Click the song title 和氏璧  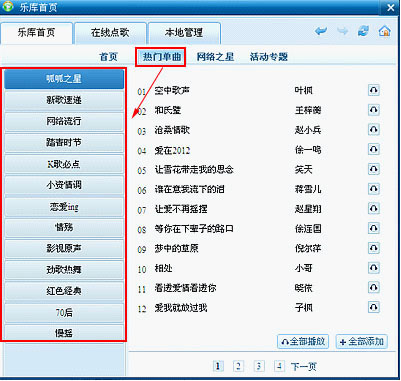point(168,110)
